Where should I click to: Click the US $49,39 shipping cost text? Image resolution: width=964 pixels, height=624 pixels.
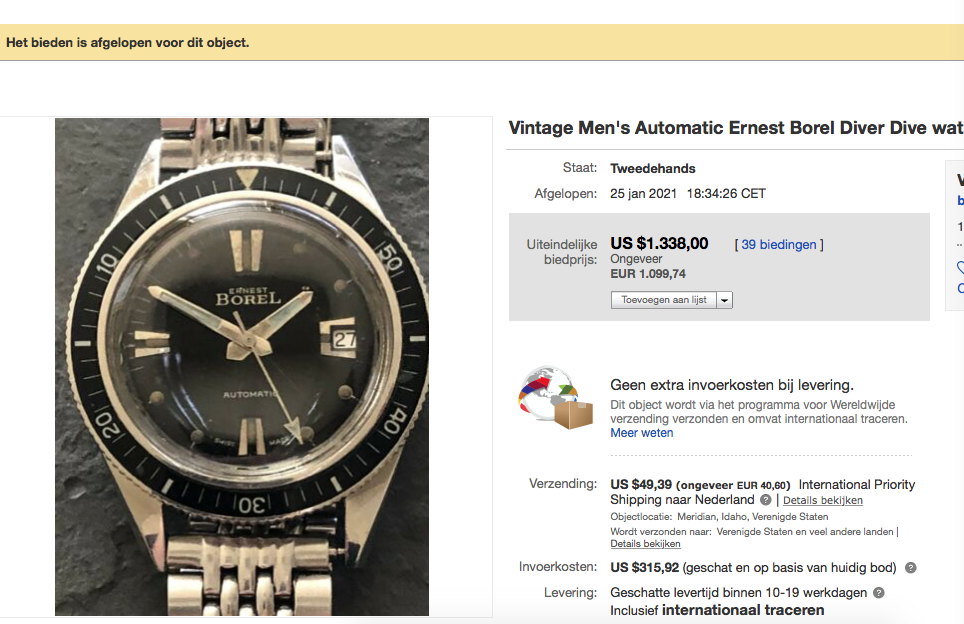tap(641, 484)
